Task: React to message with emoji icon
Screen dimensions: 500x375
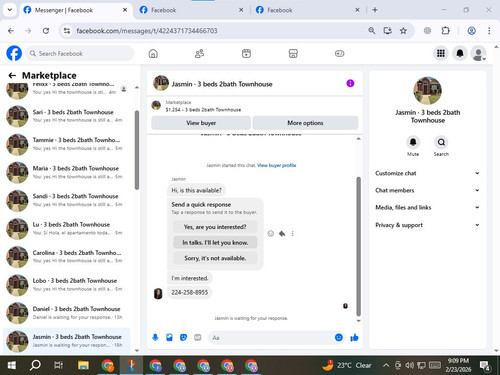Action: tap(271, 234)
